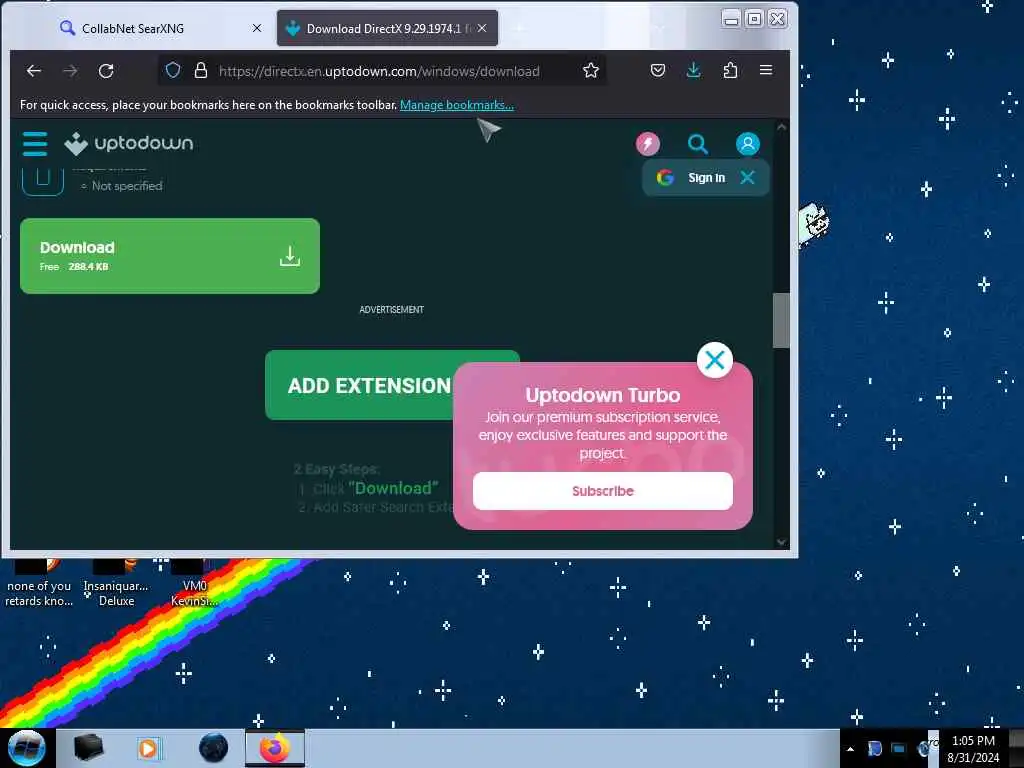The height and width of the screenshot is (768, 1024).
Task: Dismiss the Google Sign in prompt
Action: point(748,178)
